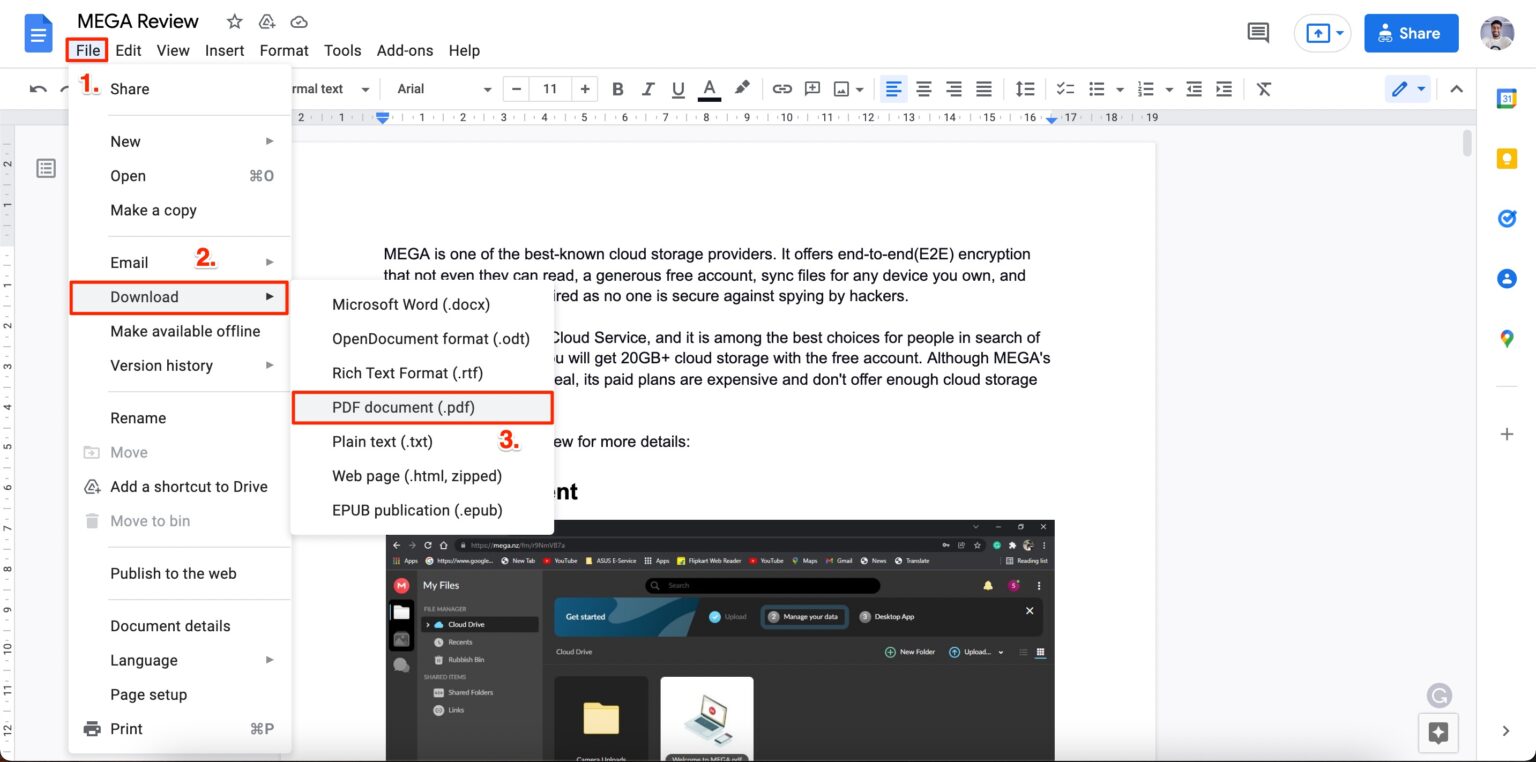Open the Format menu
The width and height of the screenshot is (1536, 762).
coord(284,50)
